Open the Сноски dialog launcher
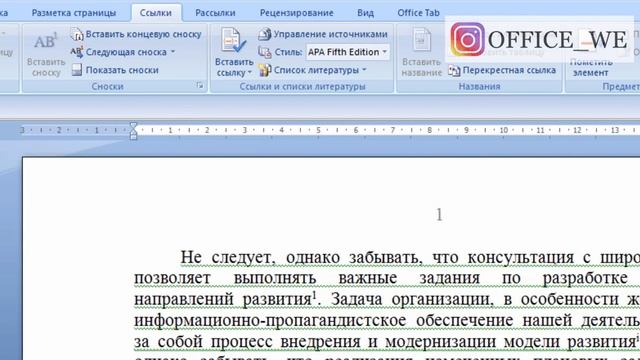640x360 pixels. pyautogui.click(x=200, y=86)
